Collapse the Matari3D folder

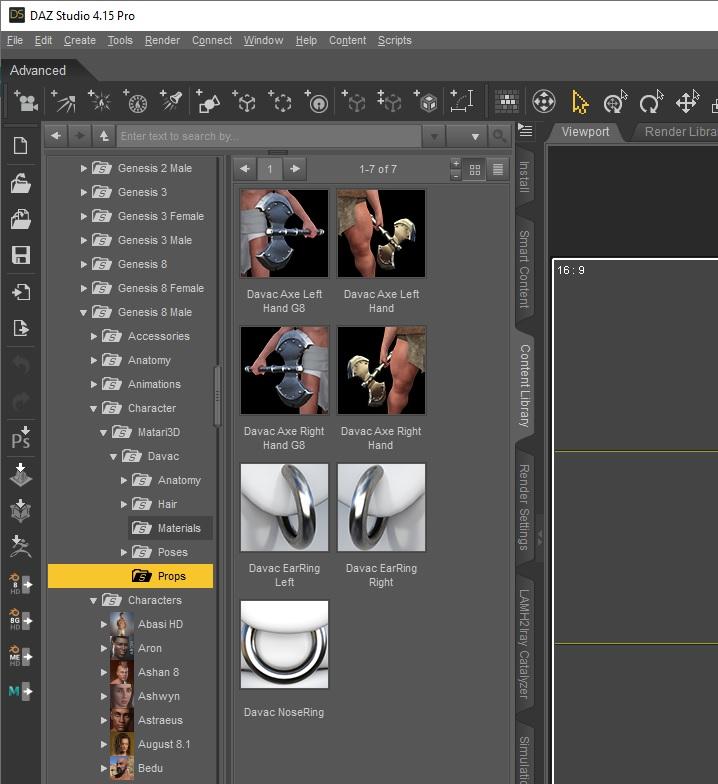[x=104, y=432]
